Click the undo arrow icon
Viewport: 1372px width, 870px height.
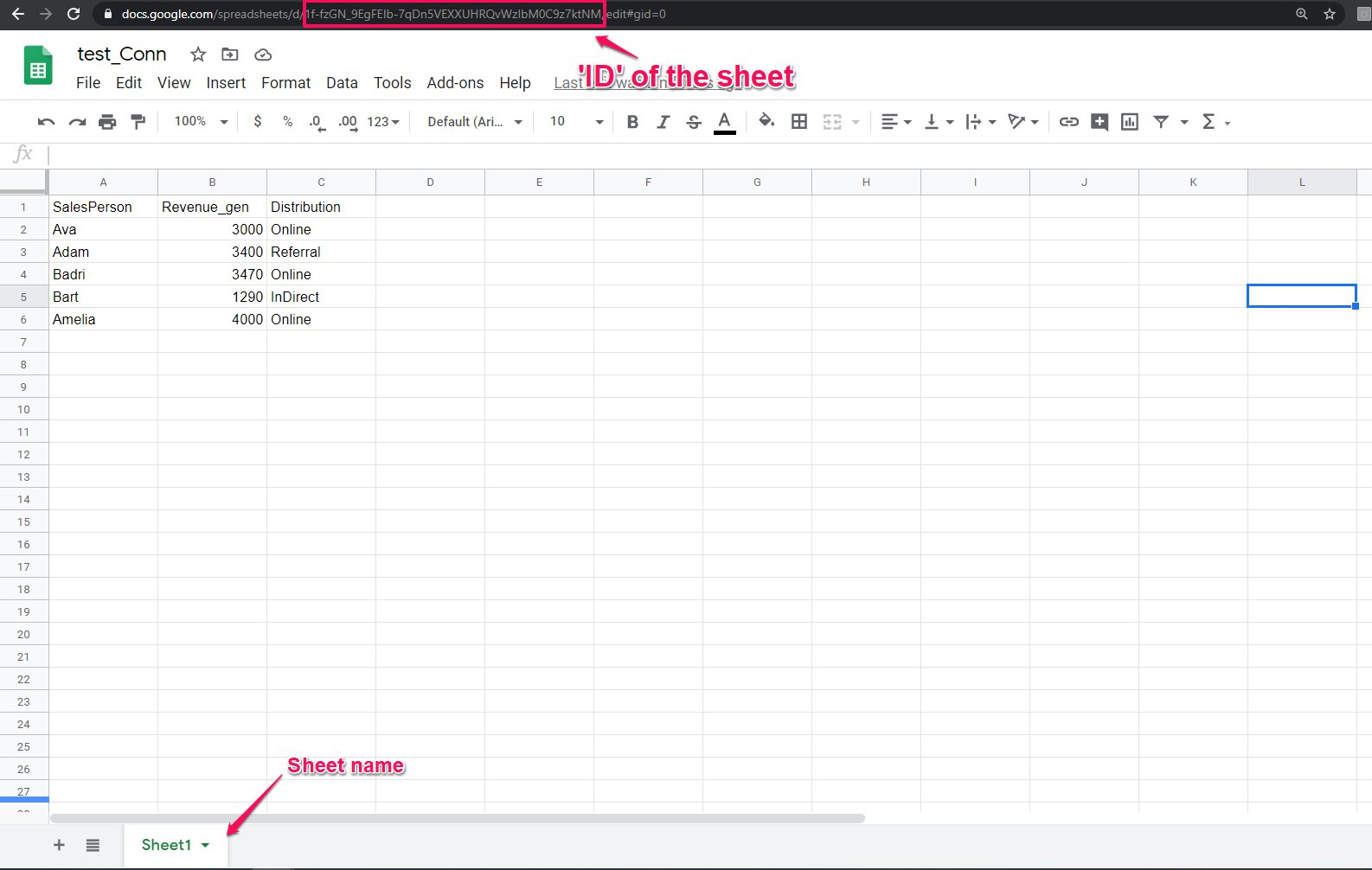[46, 122]
